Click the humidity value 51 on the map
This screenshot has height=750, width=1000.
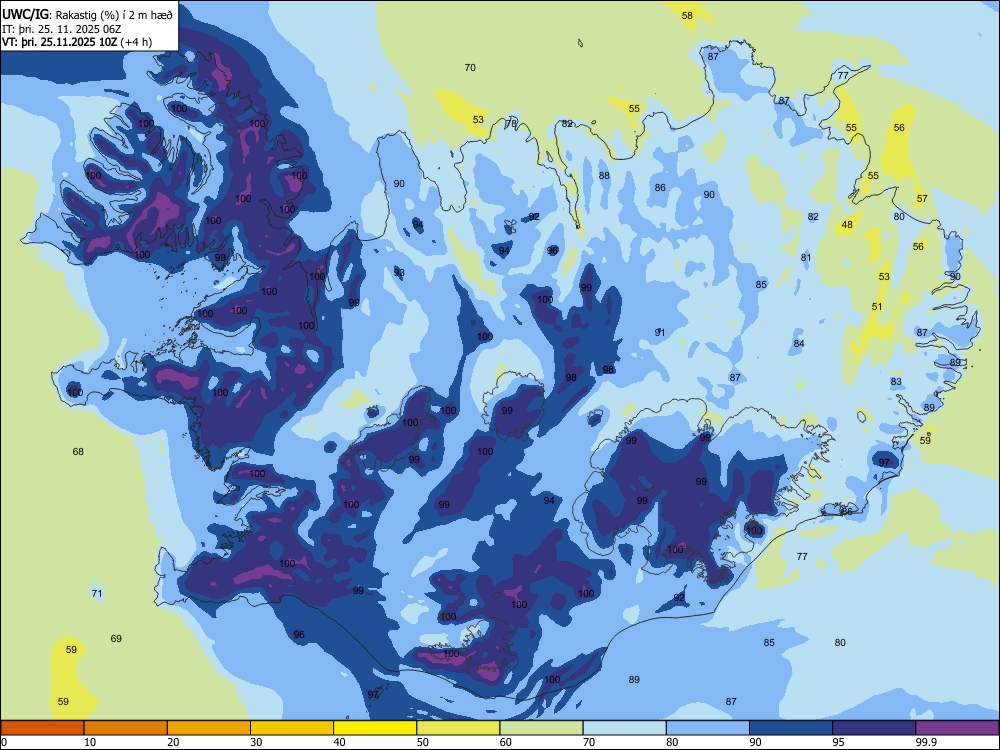coord(877,307)
